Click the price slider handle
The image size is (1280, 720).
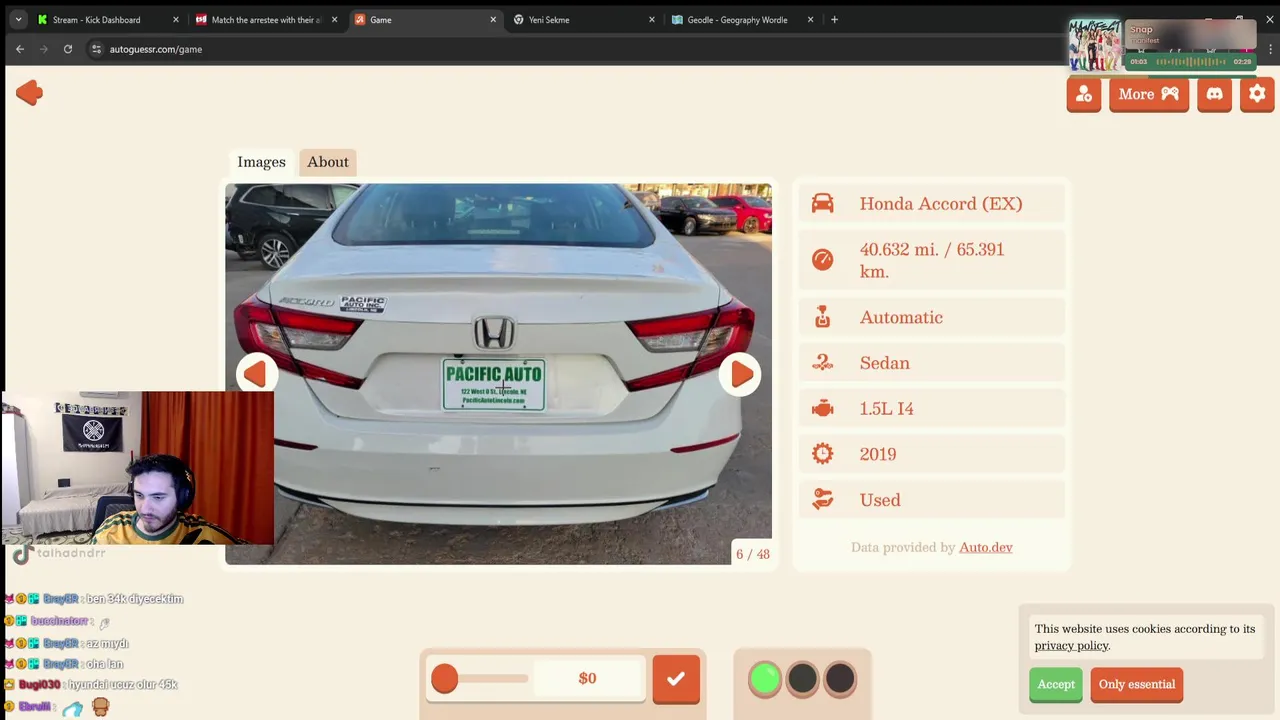tap(445, 679)
